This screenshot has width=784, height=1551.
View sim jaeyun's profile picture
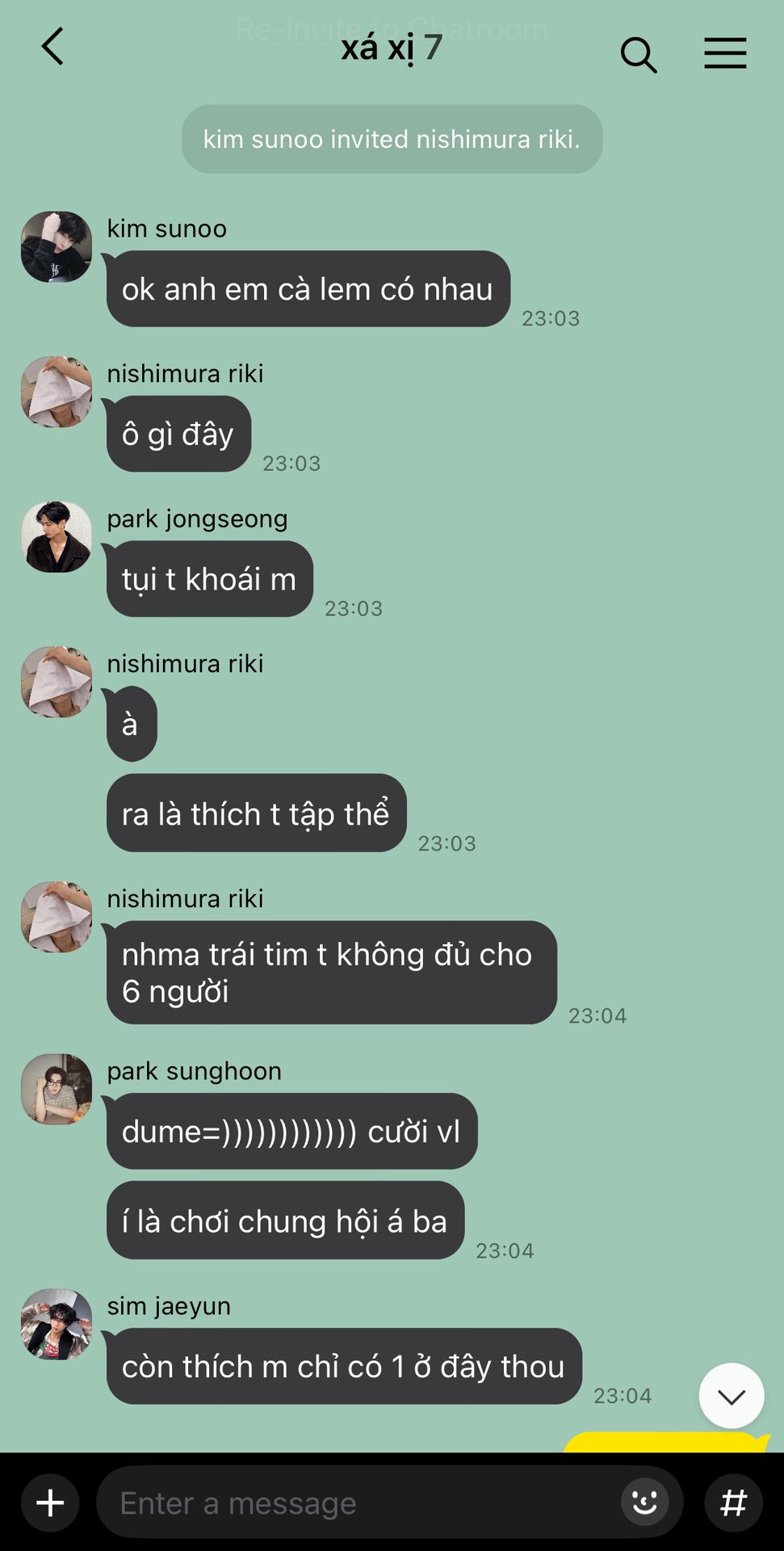click(x=57, y=1324)
